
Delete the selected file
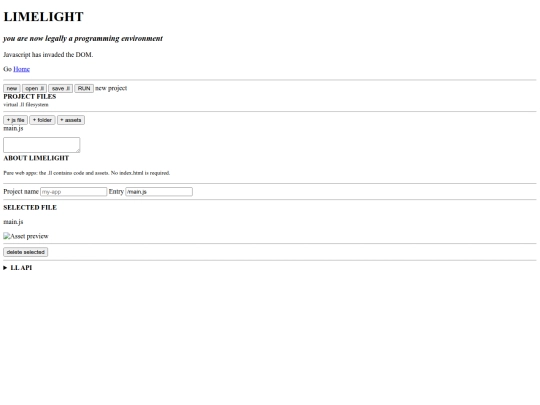(25, 252)
